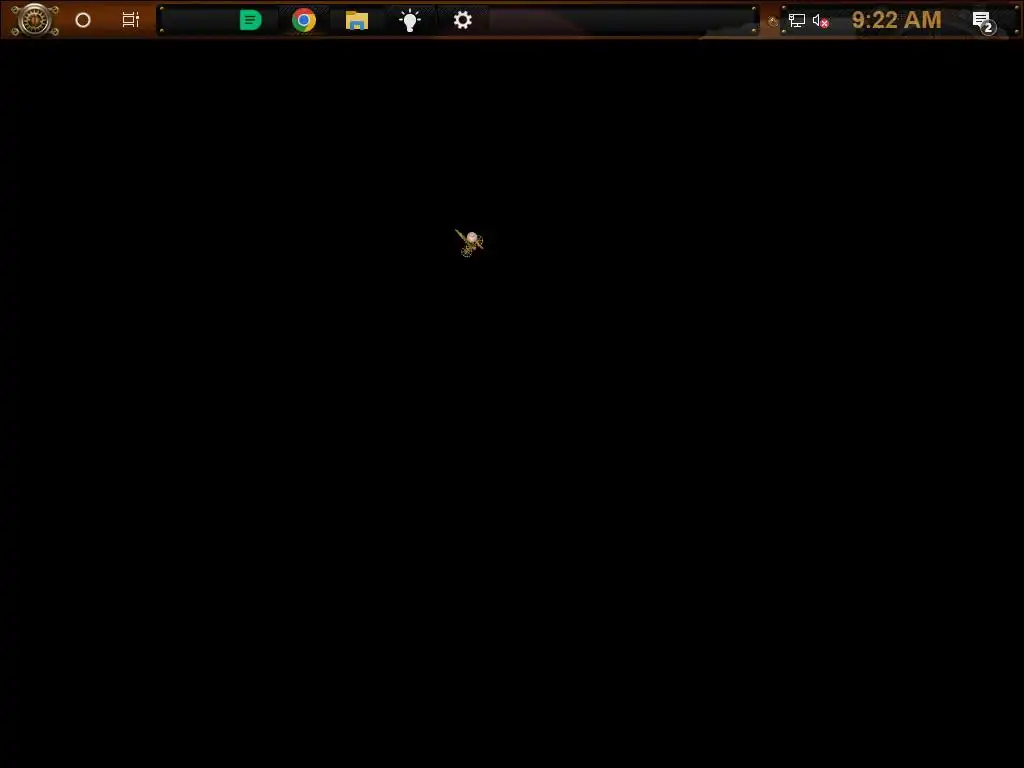This screenshot has height=768, width=1024.
Task: Click the network status tray icon
Action: tap(797, 21)
